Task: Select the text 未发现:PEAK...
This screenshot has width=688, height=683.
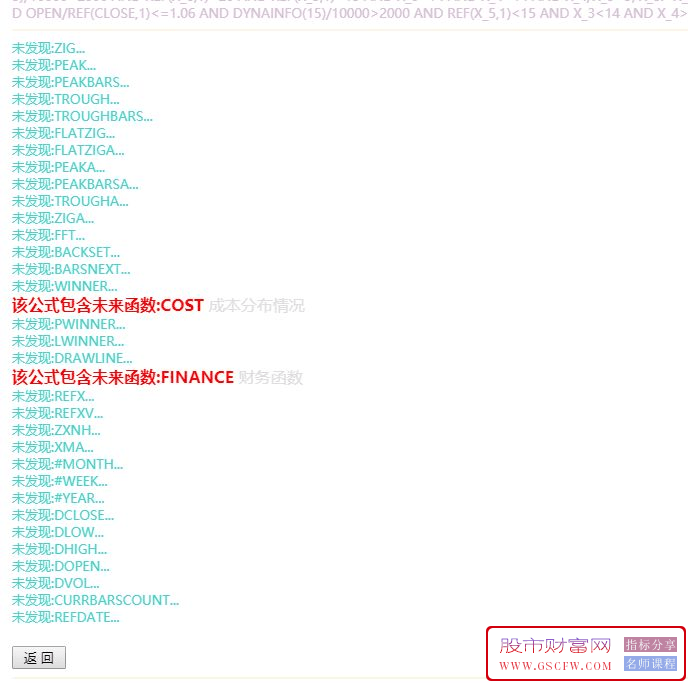Action: [54, 65]
